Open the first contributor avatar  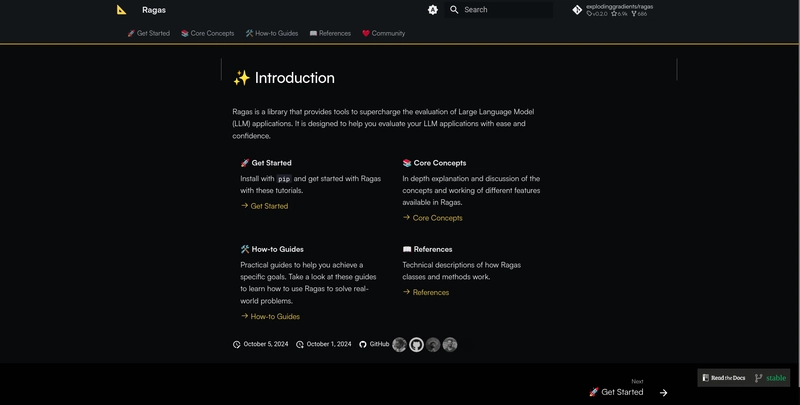click(399, 345)
